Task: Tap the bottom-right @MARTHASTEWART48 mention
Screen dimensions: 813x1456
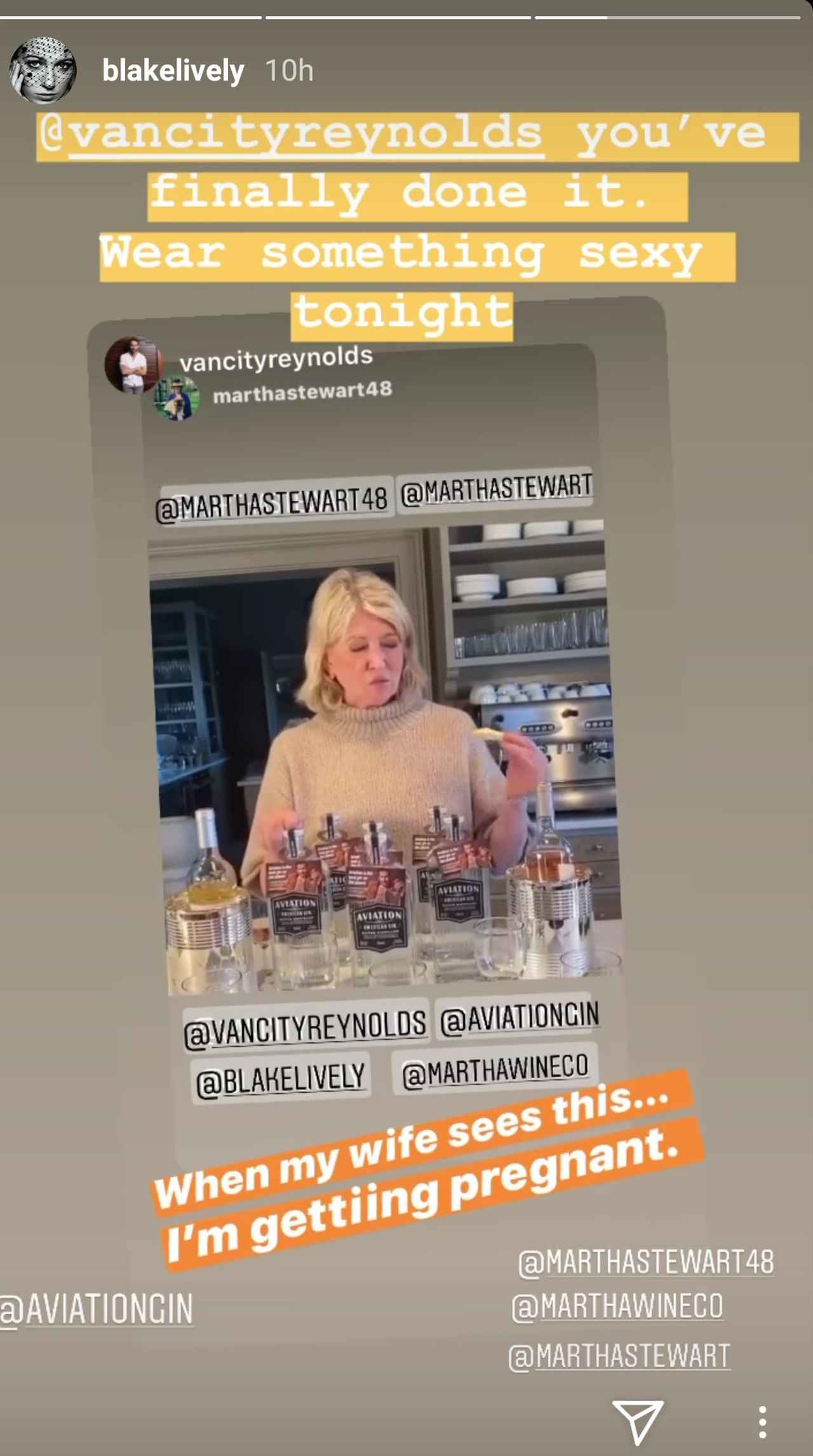Action: click(646, 1262)
